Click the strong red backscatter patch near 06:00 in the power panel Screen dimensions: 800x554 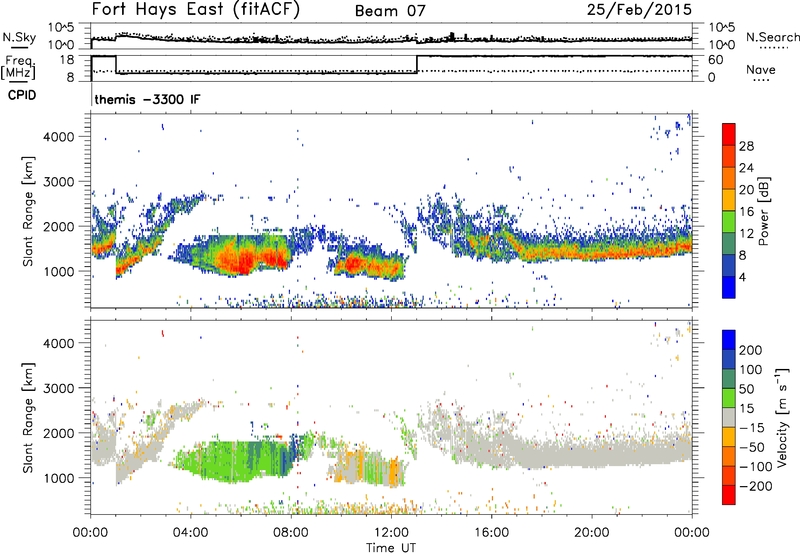tap(243, 259)
